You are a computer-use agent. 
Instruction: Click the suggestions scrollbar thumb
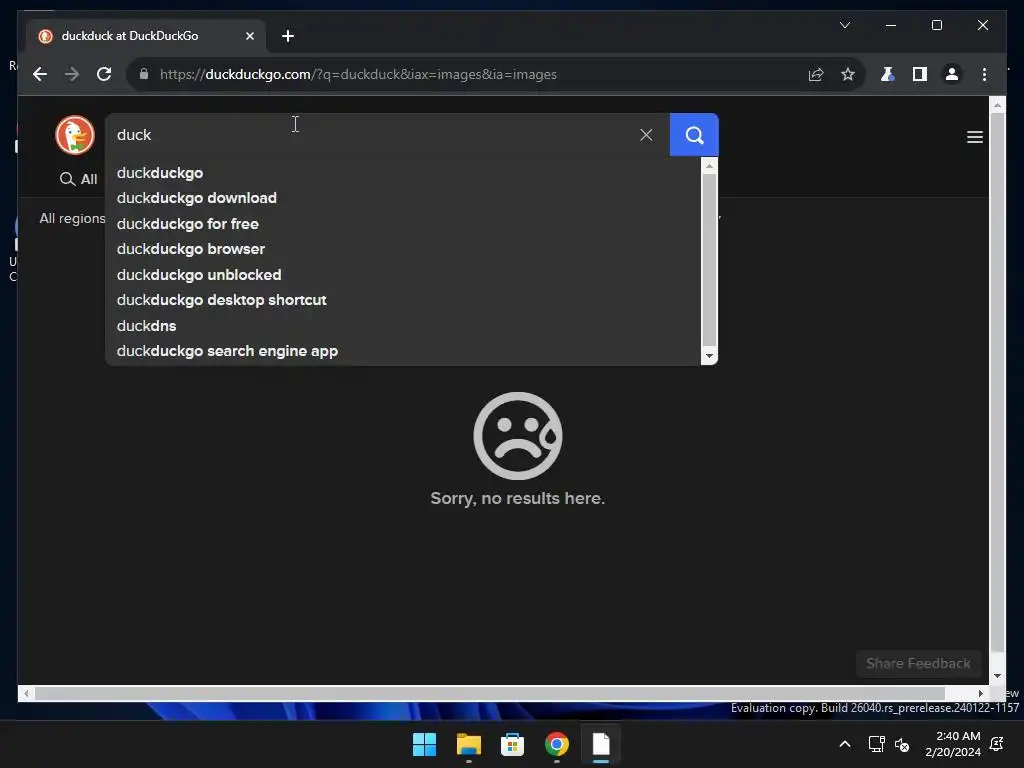tap(709, 259)
